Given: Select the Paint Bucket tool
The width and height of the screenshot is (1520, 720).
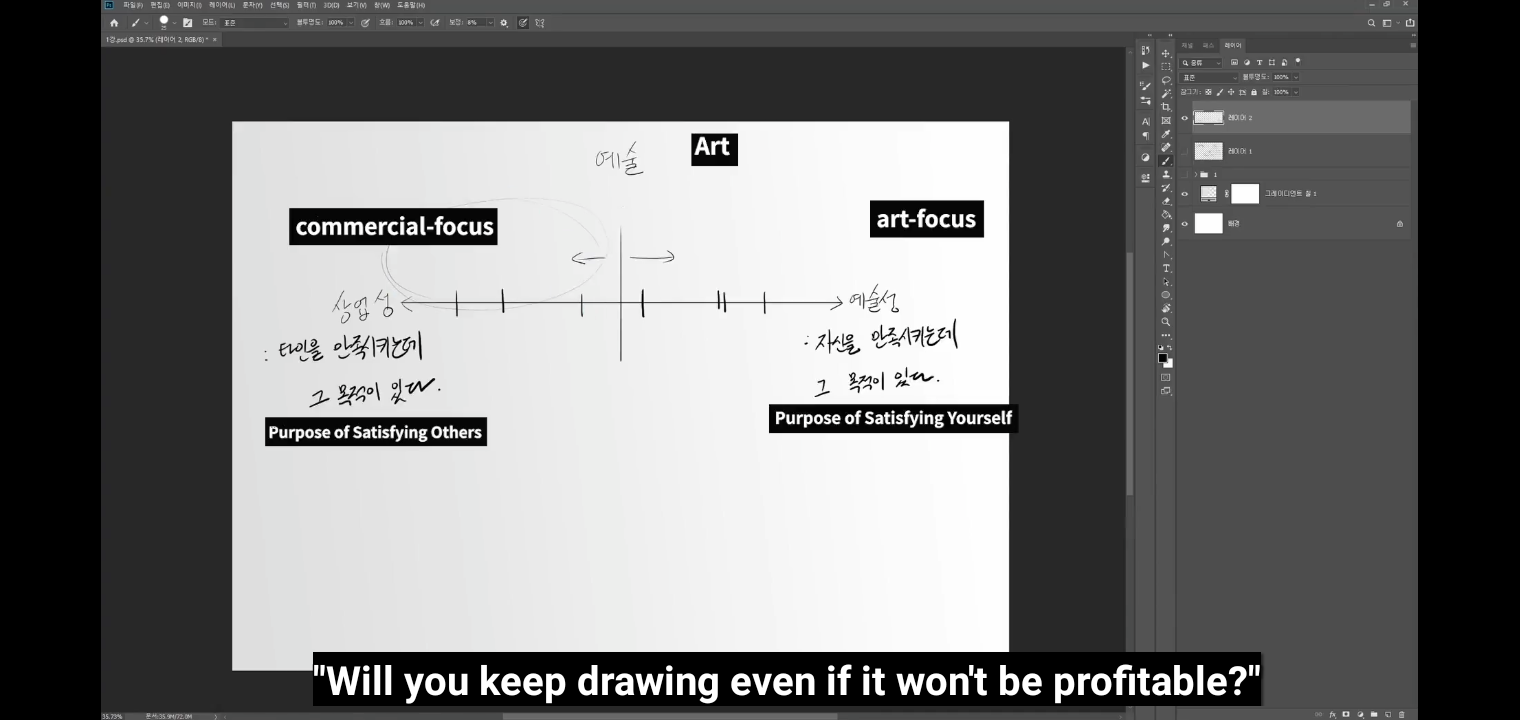Looking at the screenshot, I should 1166,214.
